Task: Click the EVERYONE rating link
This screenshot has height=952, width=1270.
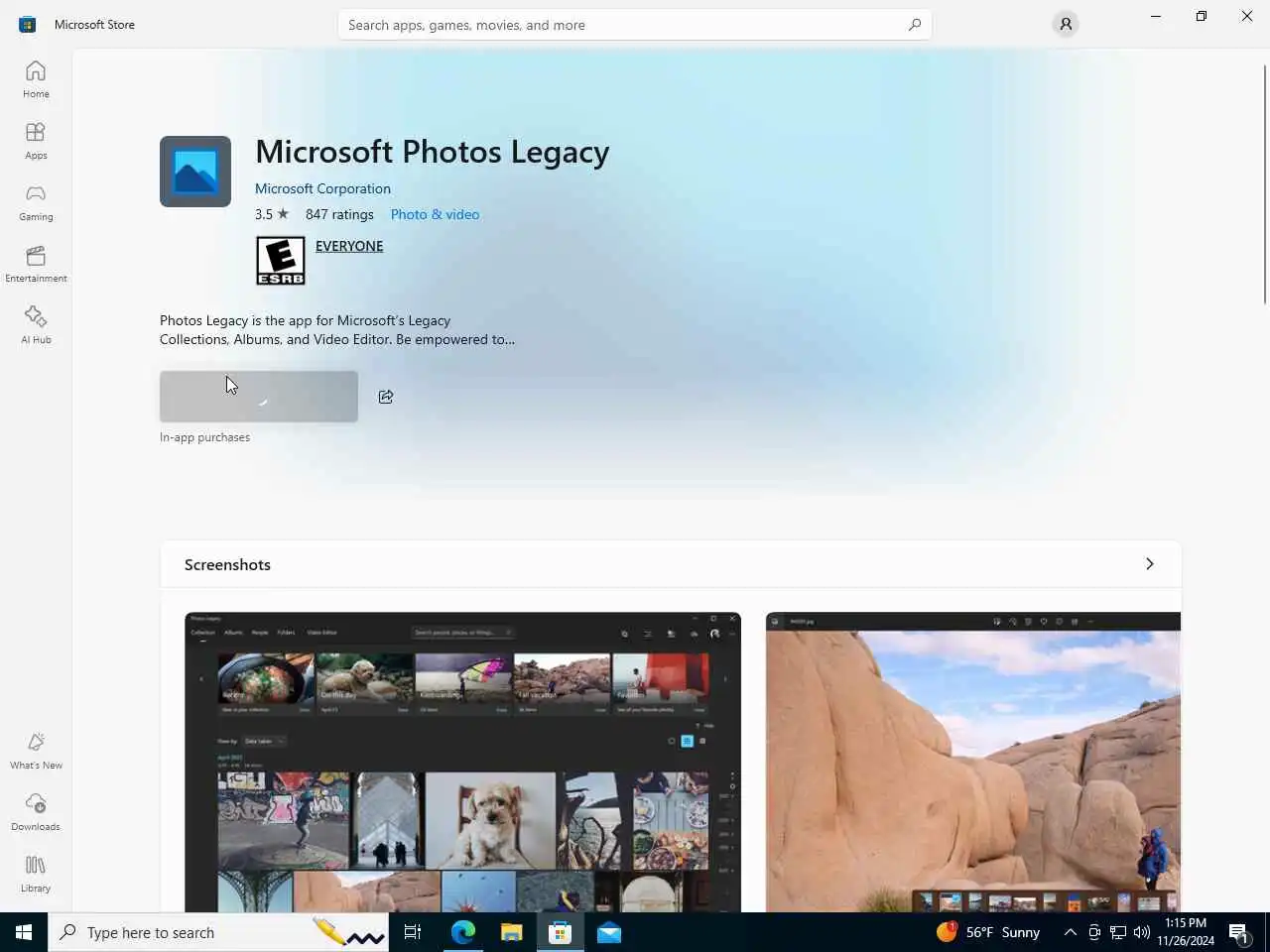Action: [x=349, y=246]
